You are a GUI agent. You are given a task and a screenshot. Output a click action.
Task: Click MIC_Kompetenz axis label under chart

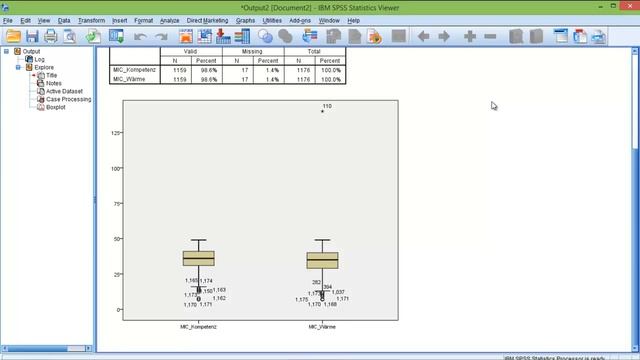point(198,327)
